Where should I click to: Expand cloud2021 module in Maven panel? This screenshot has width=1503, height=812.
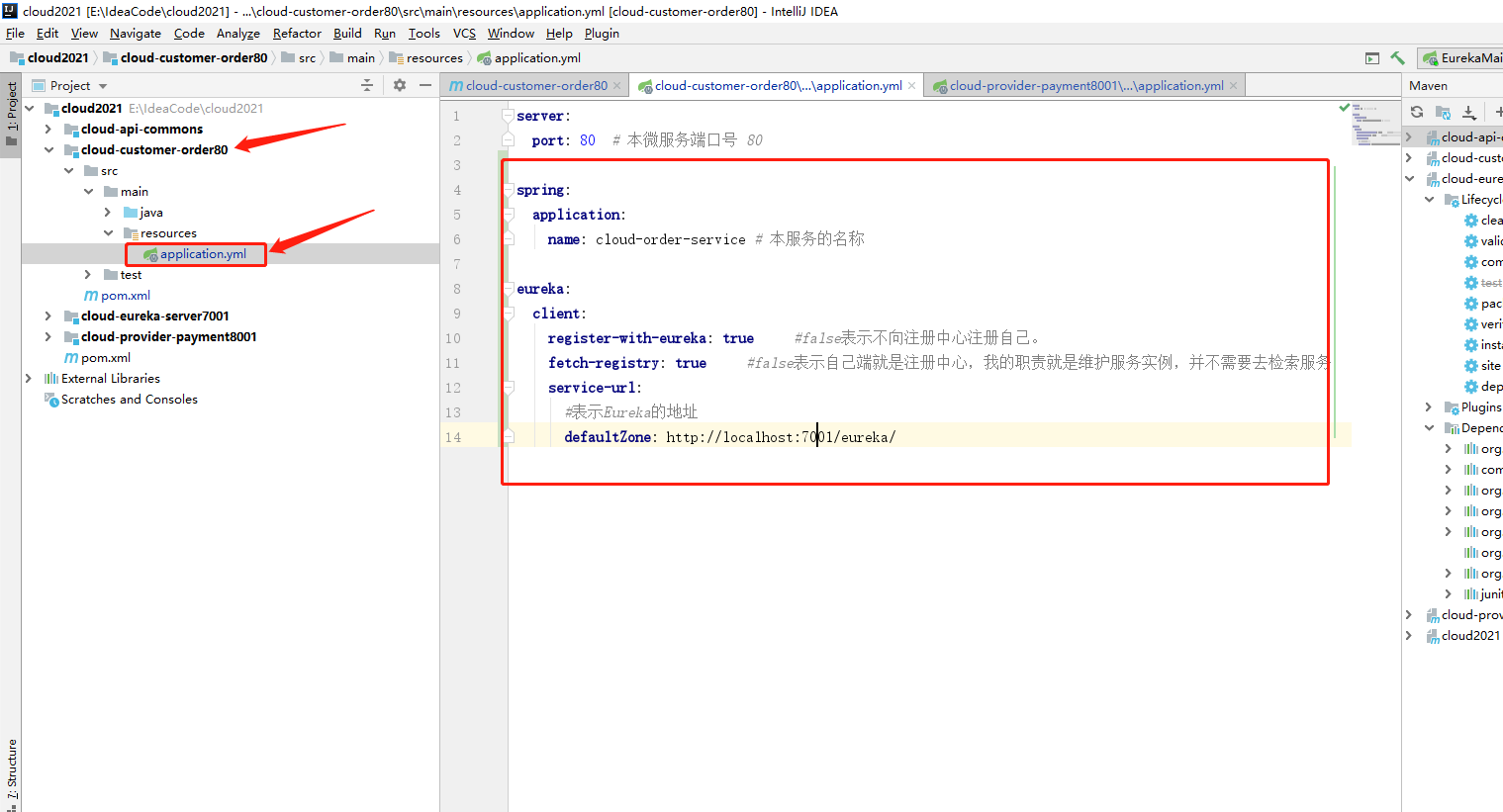tap(1410, 636)
